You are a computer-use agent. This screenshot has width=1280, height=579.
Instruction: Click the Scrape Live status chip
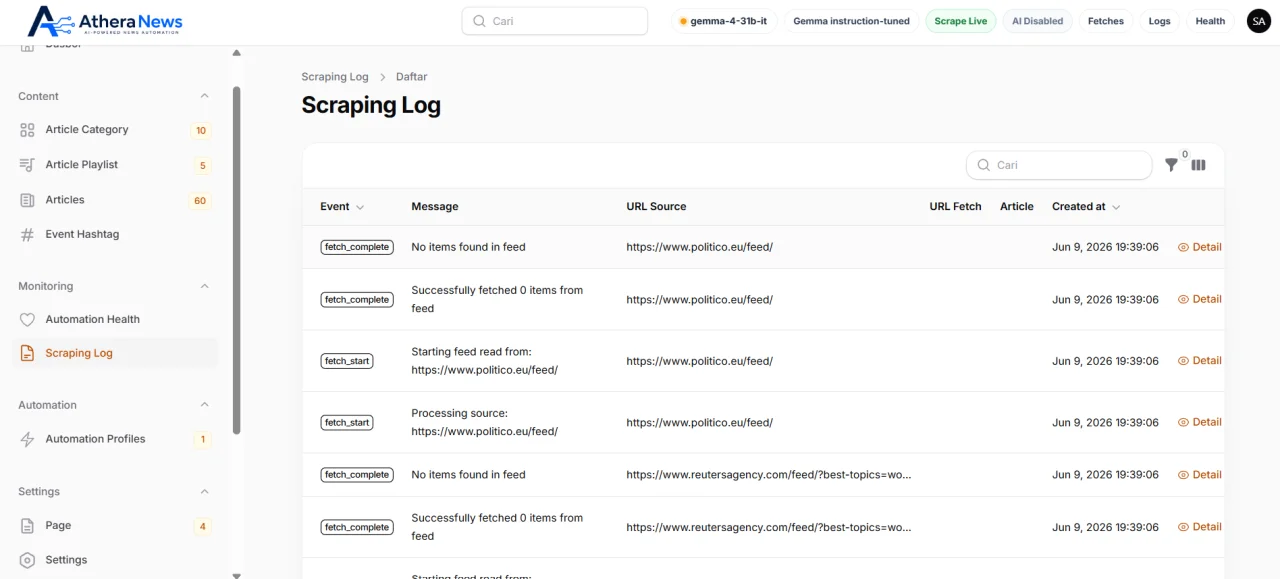coord(960,21)
